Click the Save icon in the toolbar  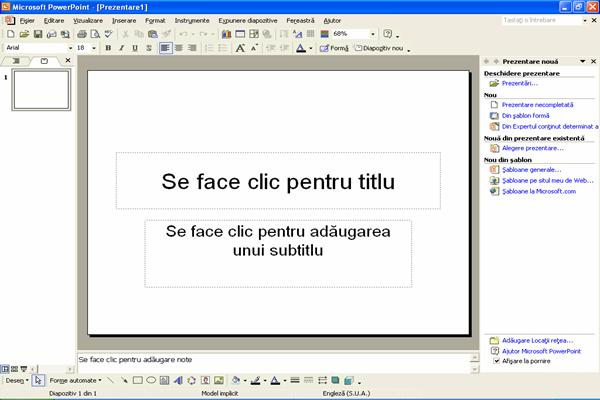point(37,34)
